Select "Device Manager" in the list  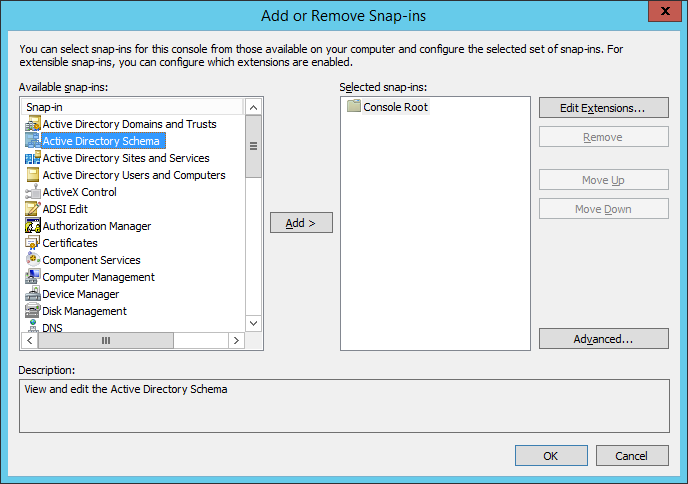80,294
